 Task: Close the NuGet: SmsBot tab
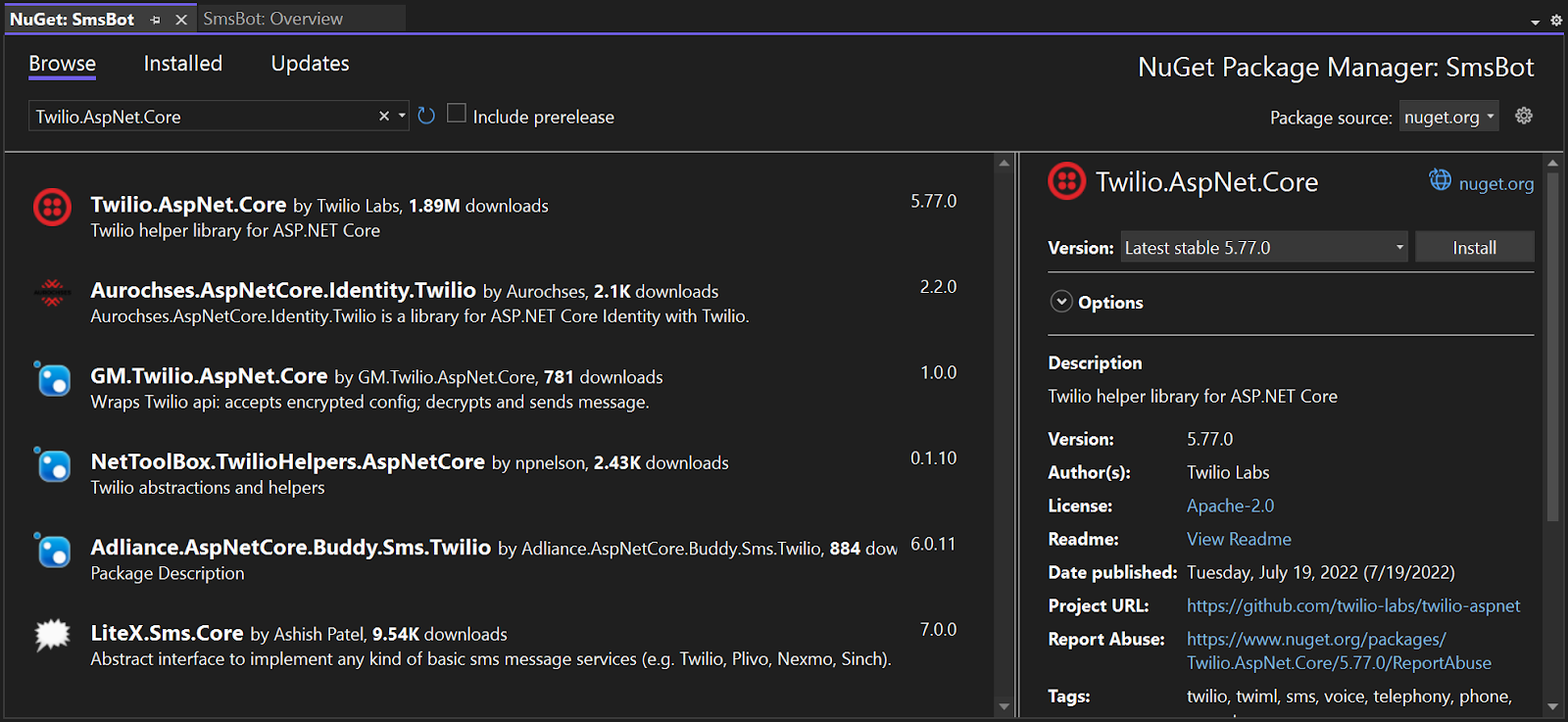181,20
